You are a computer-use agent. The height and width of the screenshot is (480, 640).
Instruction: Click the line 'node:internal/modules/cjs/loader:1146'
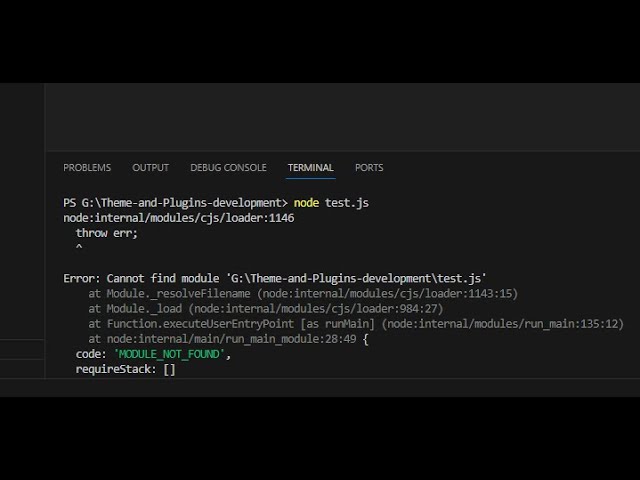tap(179, 218)
